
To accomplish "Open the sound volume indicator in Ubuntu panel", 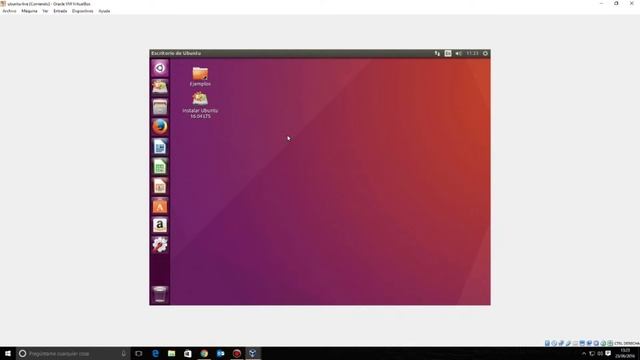I will tap(458, 53).
